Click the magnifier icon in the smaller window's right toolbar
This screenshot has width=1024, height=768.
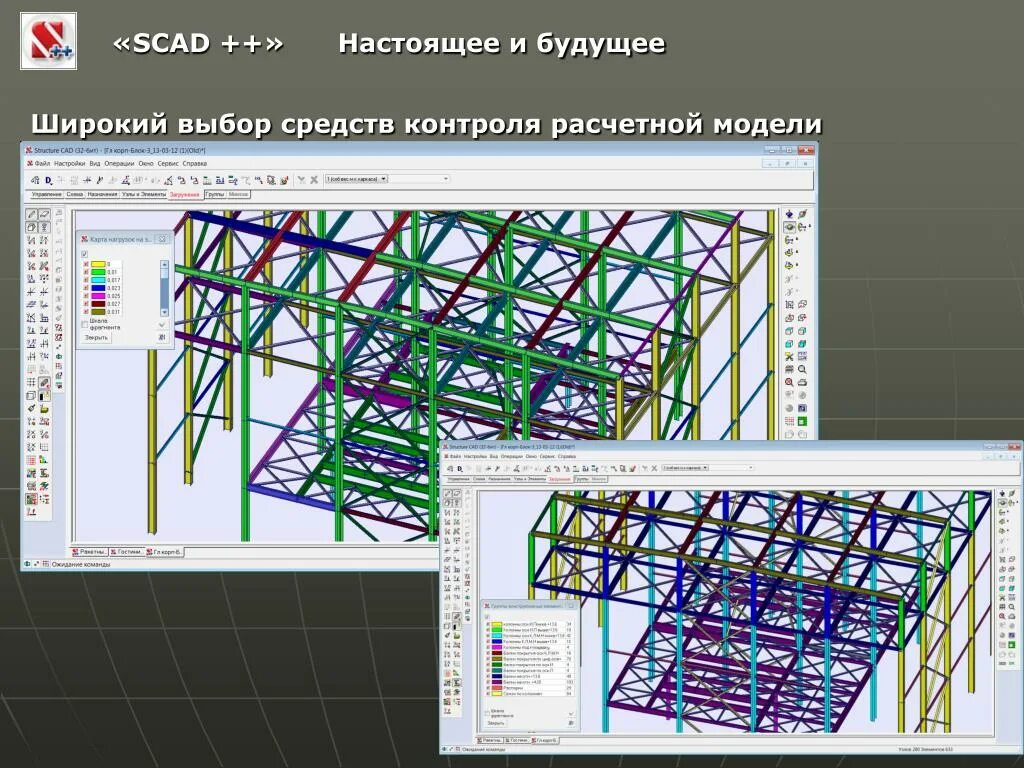pos(1012,607)
